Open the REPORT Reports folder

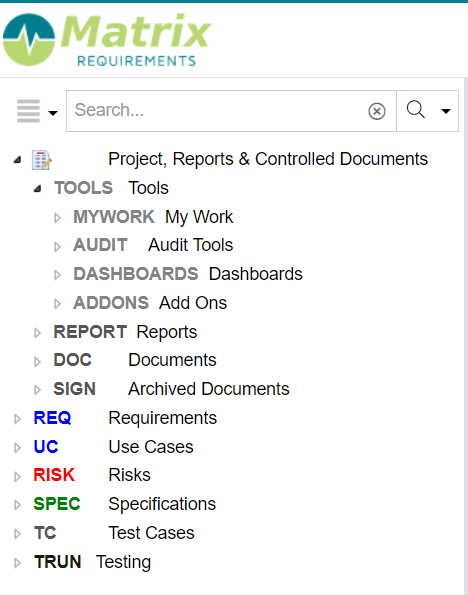pyautogui.click(x=125, y=332)
